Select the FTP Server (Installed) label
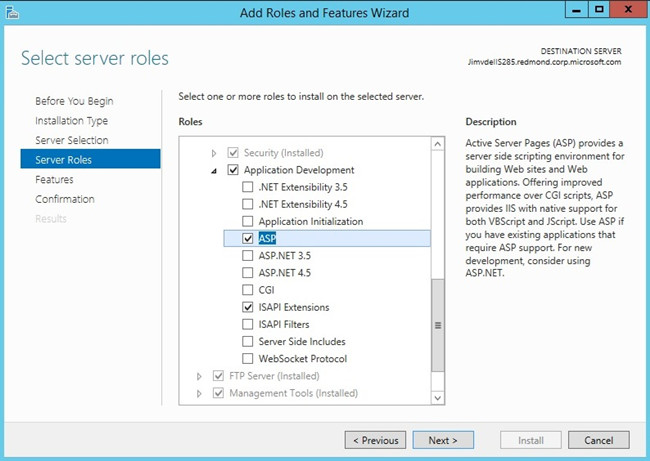This screenshot has height=461, width=650. (274, 376)
